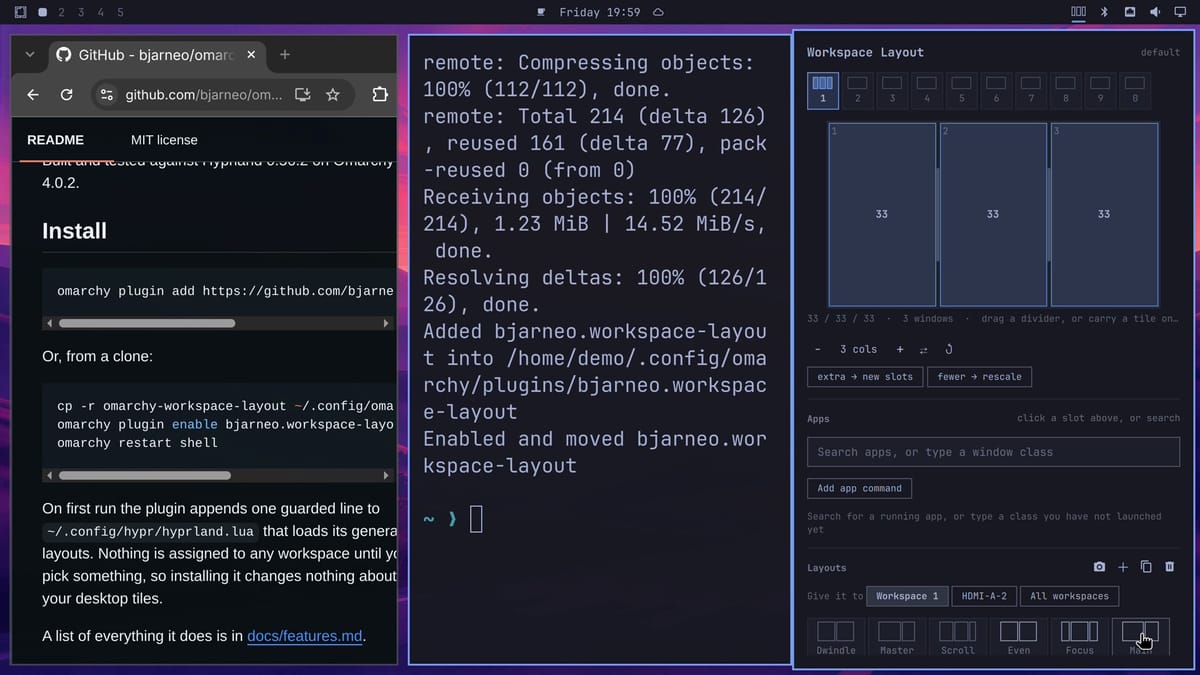The image size is (1200, 675).
Task: Click the github.com/bjarneo address bar
Action: click(203, 95)
